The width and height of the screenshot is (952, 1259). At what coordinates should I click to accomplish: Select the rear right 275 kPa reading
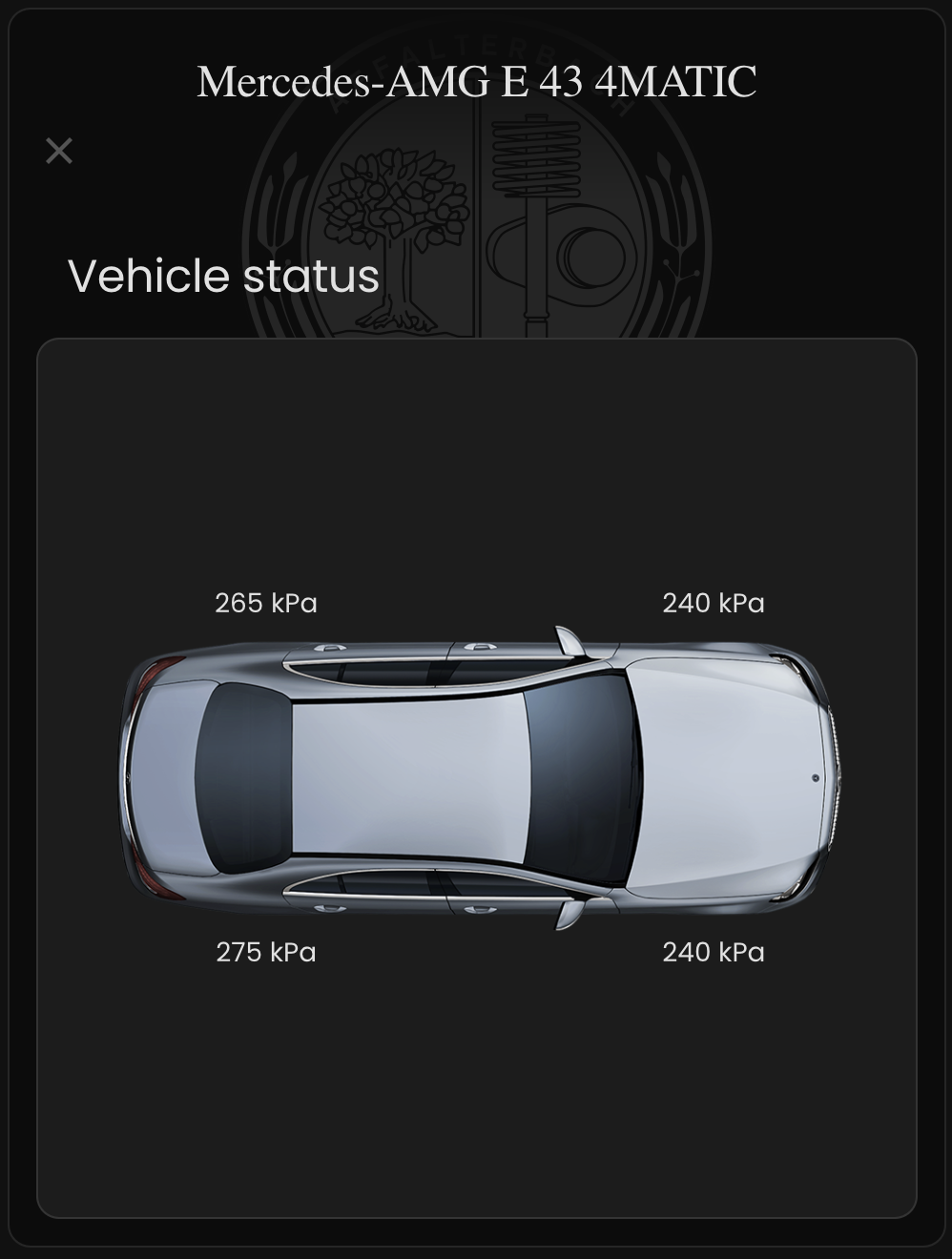coord(266,952)
